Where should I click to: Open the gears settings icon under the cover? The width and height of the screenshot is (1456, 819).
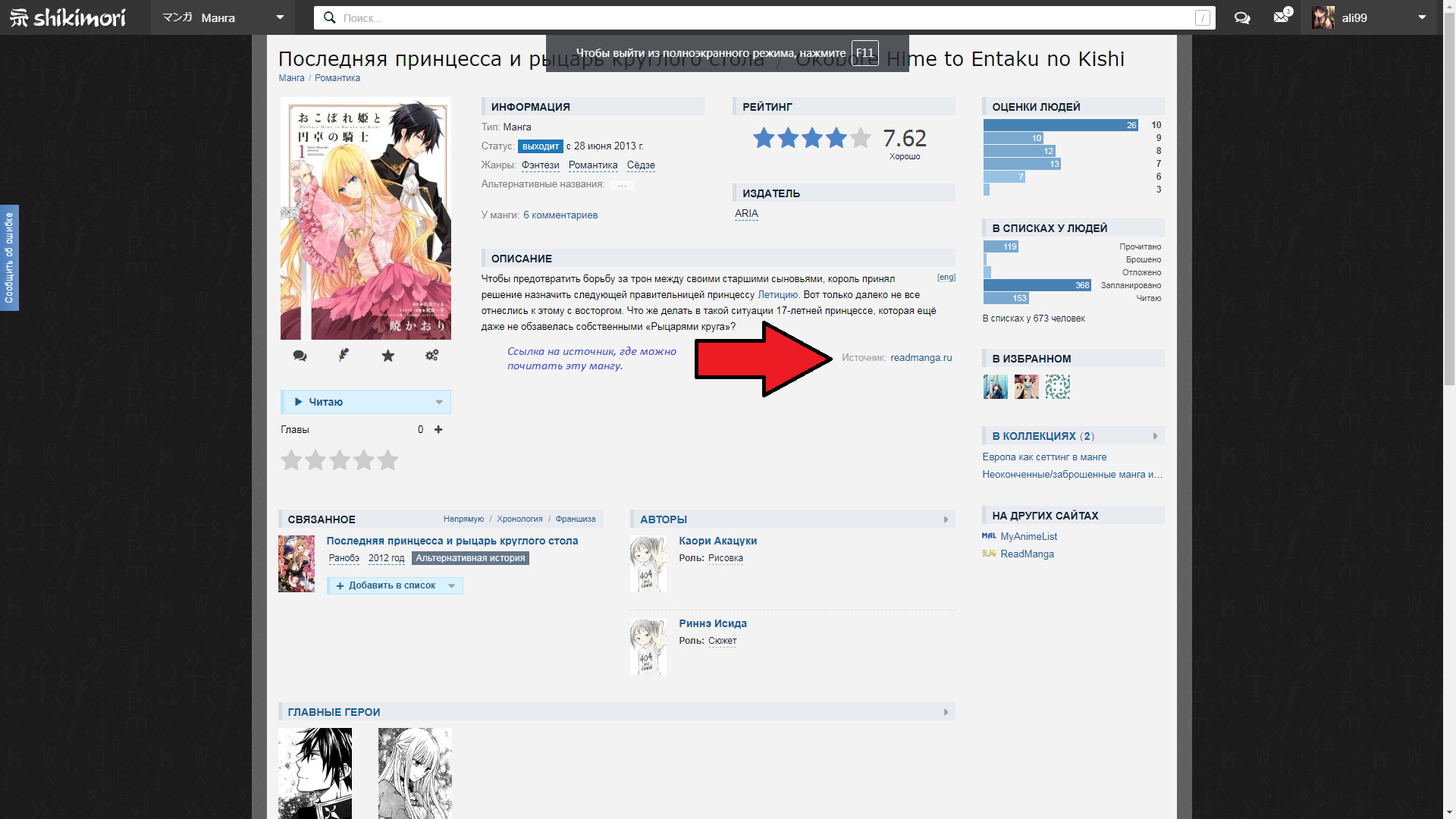pos(431,355)
